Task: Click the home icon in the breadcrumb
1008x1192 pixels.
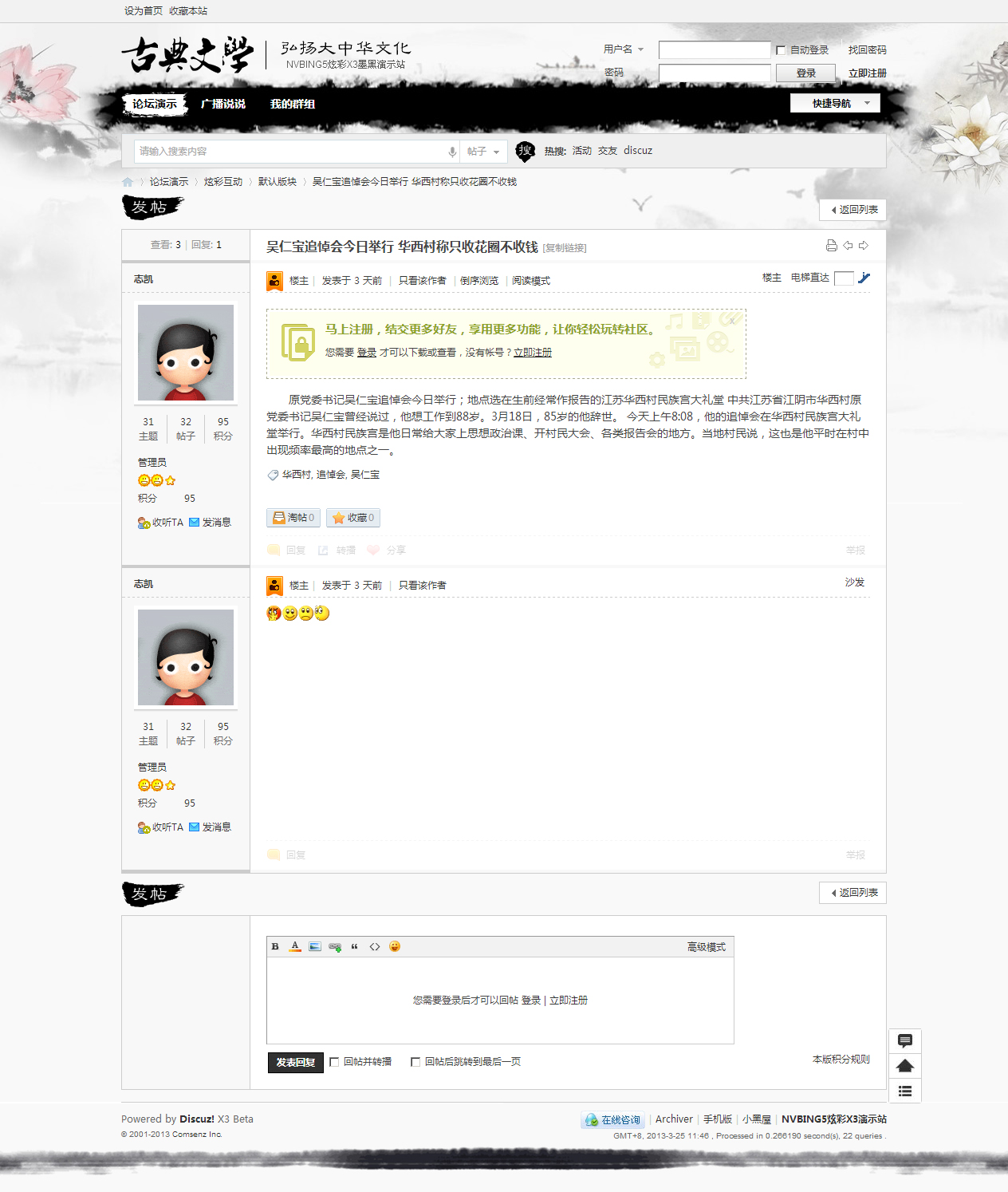Action: (128, 182)
